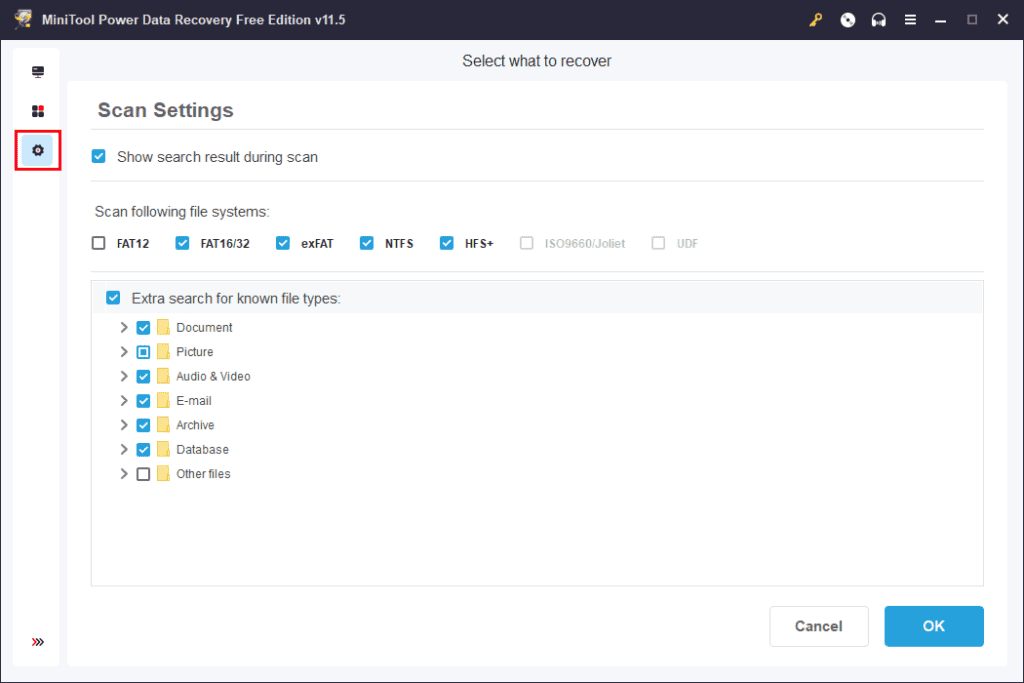This screenshot has width=1024, height=683.
Task: Click the Audio & Video folder icon
Action: pos(163,376)
